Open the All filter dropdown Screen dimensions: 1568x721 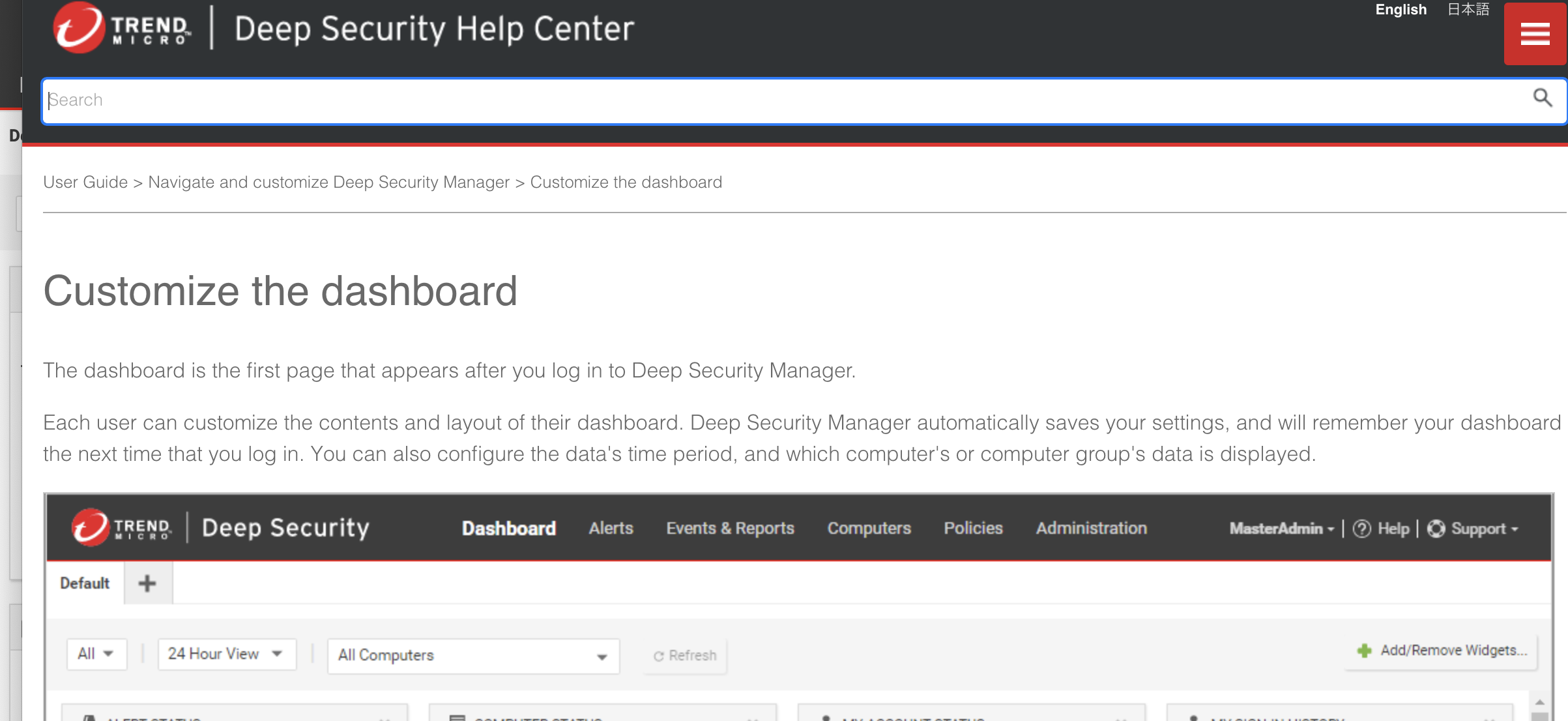click(96, 654)
